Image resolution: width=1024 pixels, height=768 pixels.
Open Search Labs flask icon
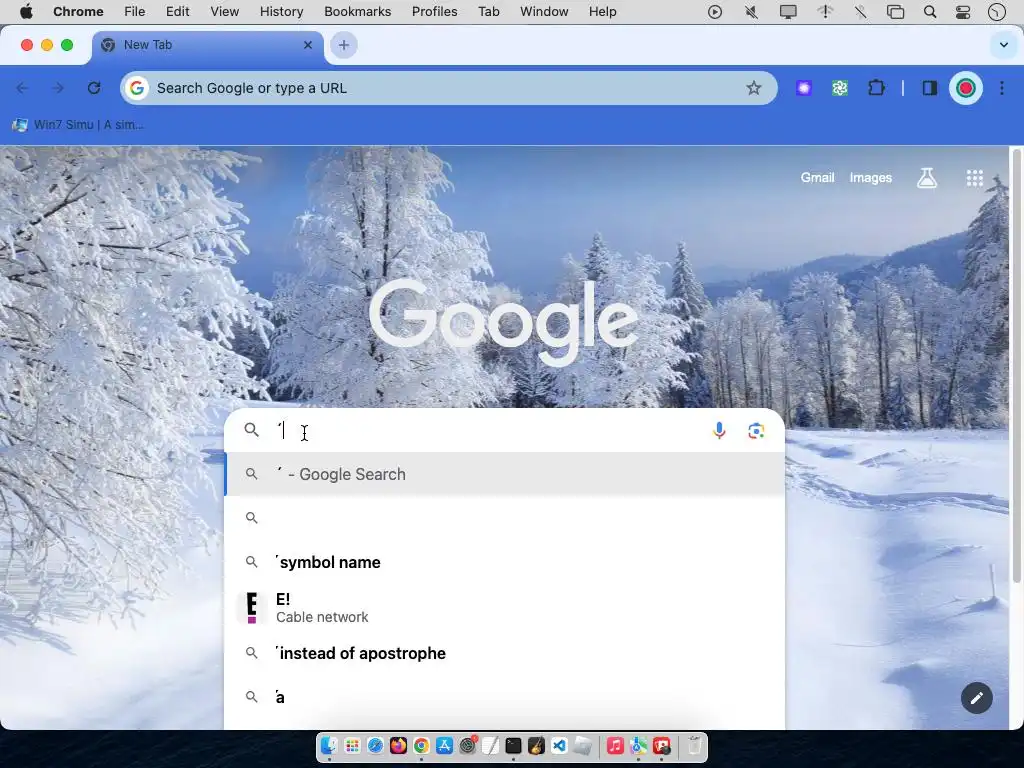click(927, 178)
